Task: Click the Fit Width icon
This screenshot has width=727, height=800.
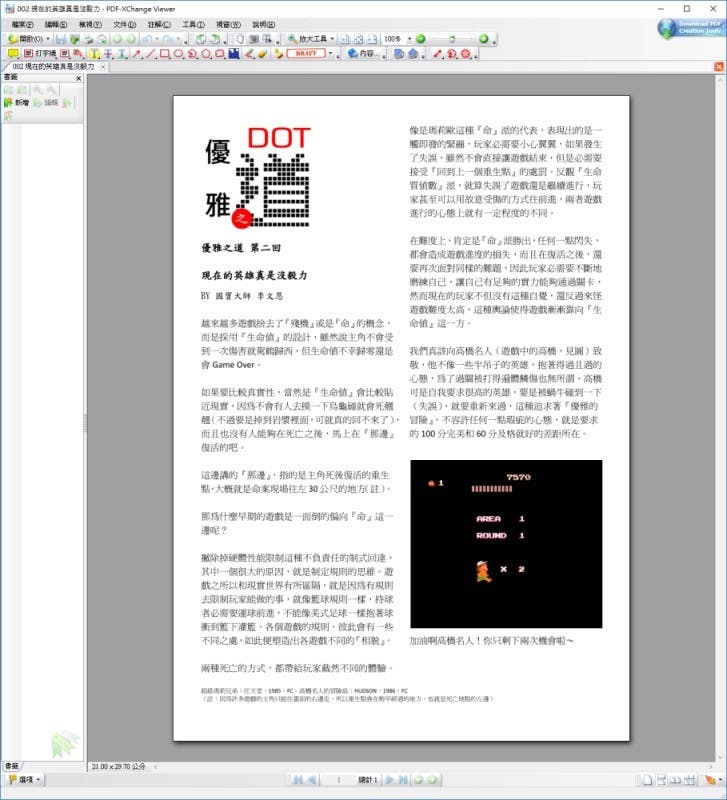Action: [x=372, y=39]
